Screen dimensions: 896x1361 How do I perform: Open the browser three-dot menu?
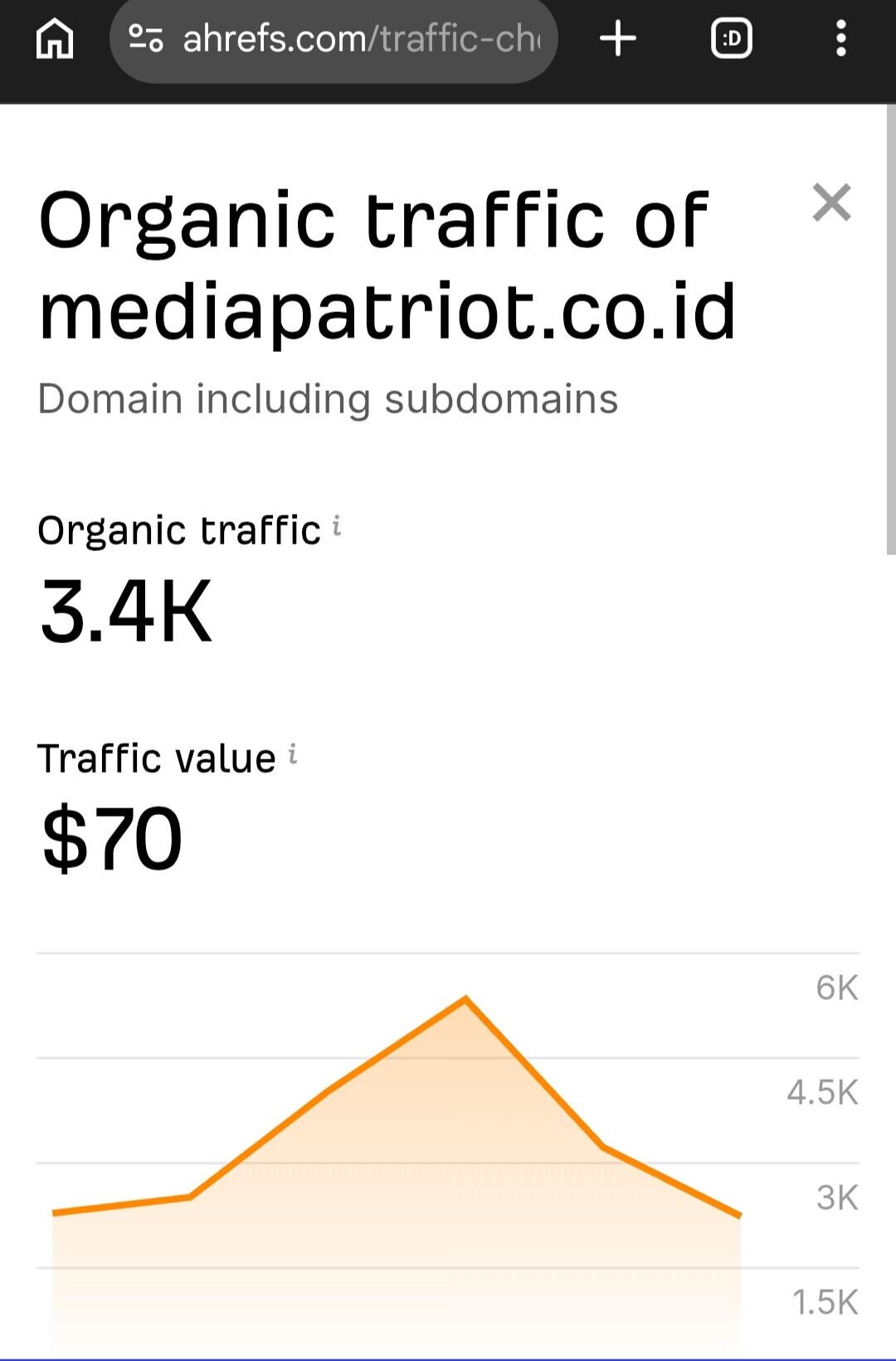pos(840,39)
